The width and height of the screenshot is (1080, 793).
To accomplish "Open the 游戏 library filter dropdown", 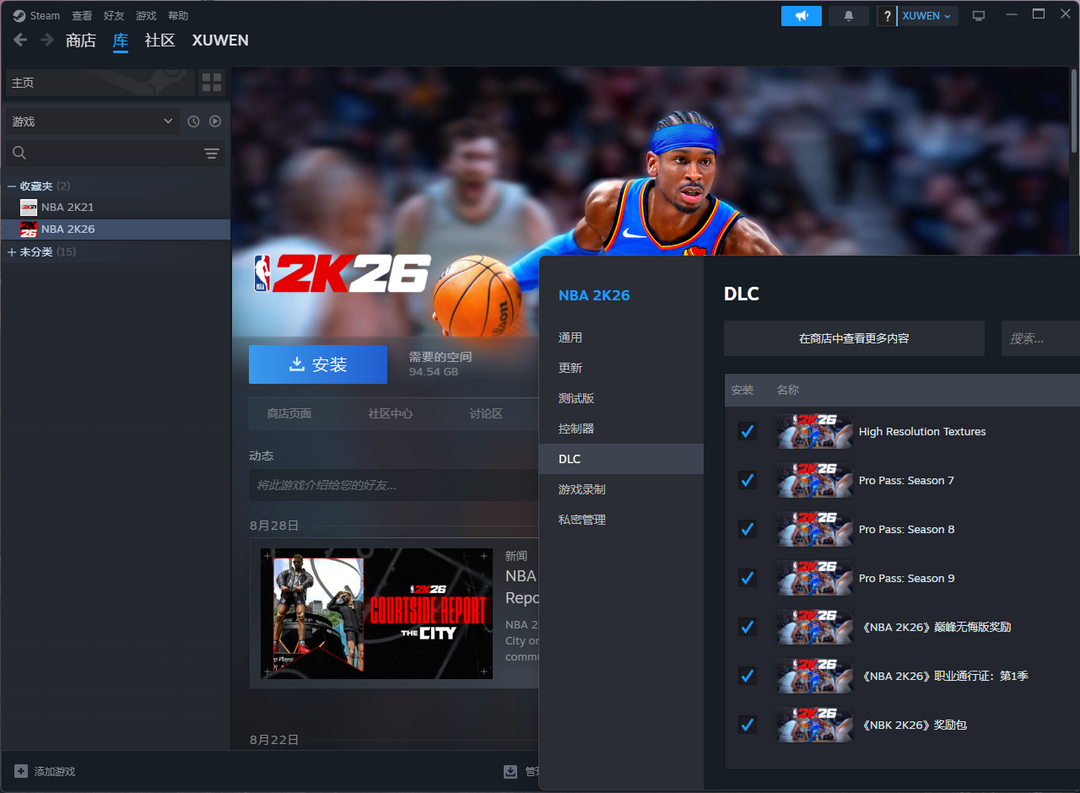I will pos(92,121).
